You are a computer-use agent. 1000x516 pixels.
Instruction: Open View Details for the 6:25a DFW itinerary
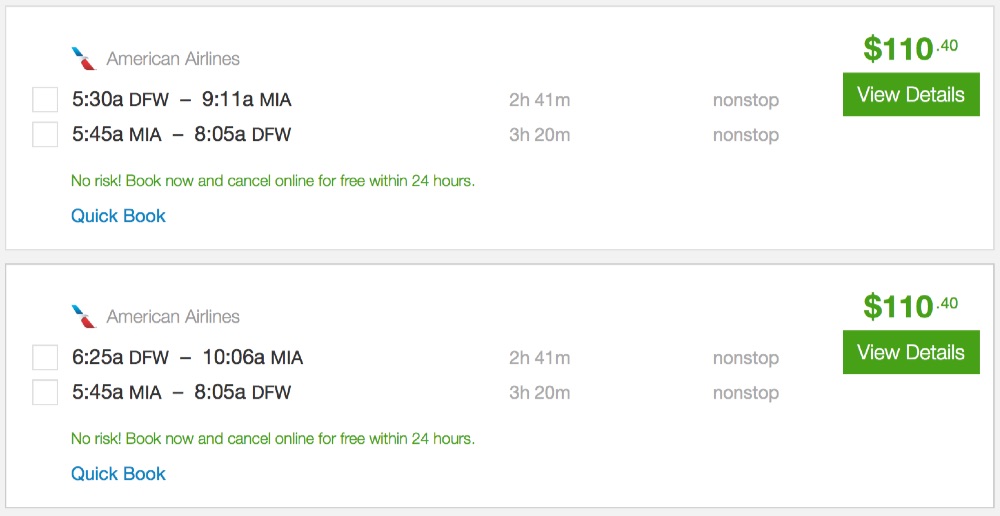(x=911, y=353)
